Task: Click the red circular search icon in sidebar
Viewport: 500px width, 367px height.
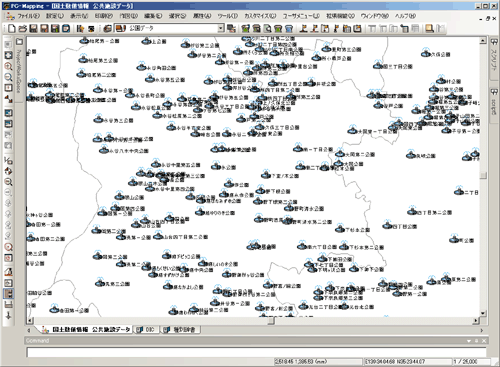Action: [x=9, y=247]
